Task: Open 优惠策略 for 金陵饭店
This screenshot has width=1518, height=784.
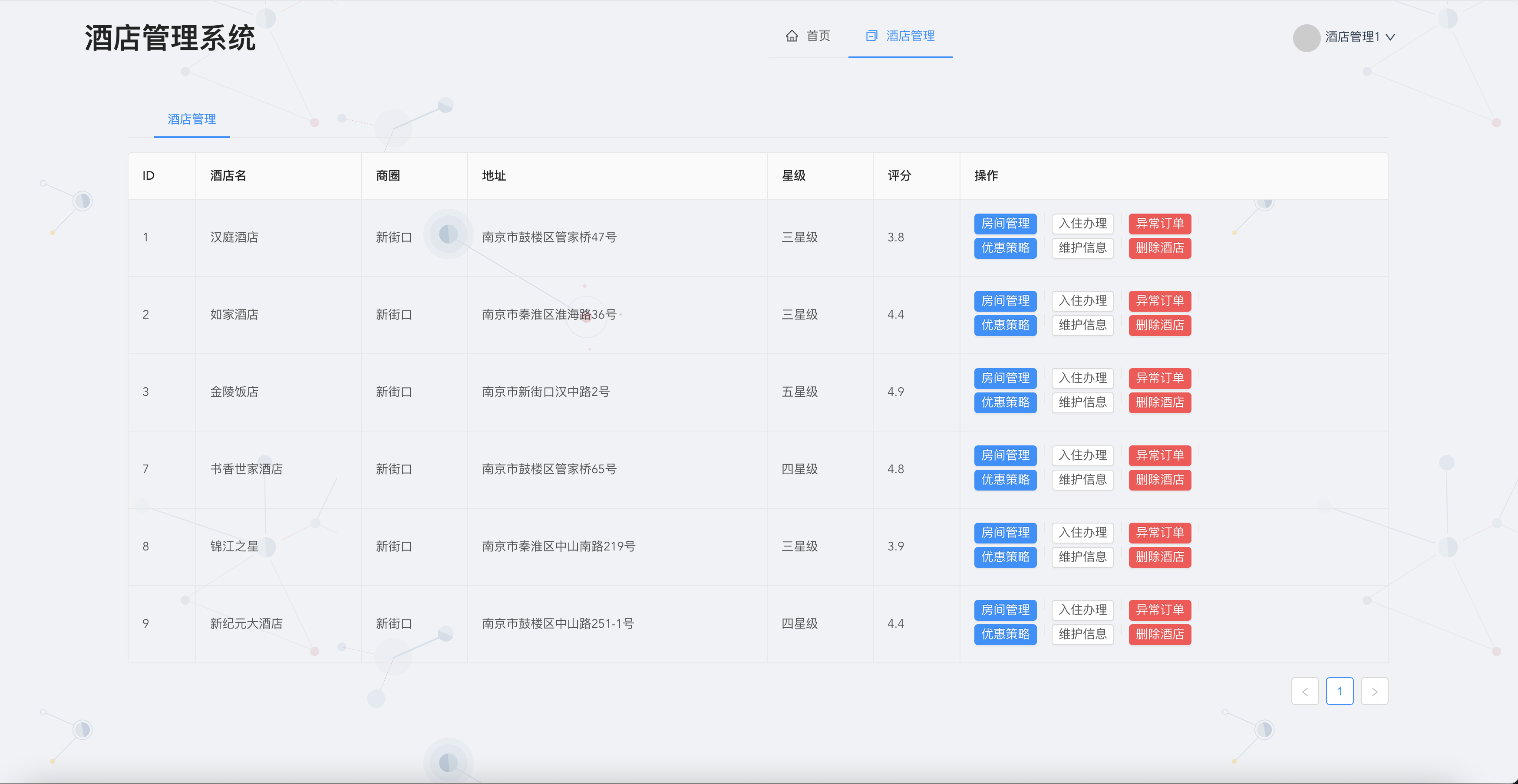Action: pos(1005,402)
